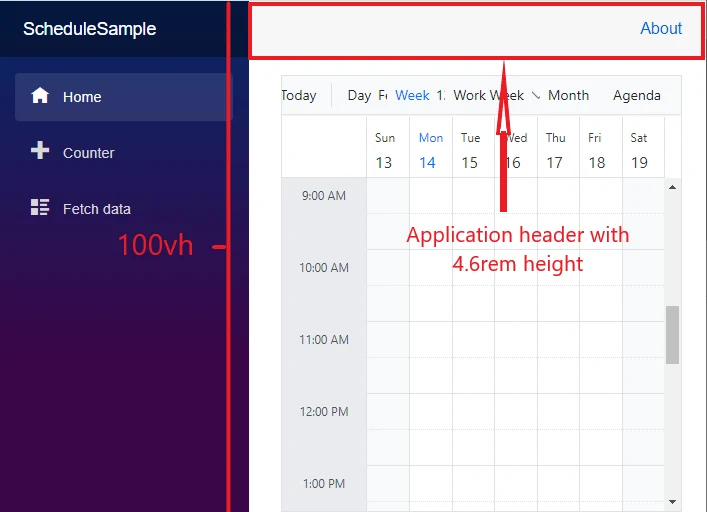Open the Fetch data navigation item

tap(124, 209)
